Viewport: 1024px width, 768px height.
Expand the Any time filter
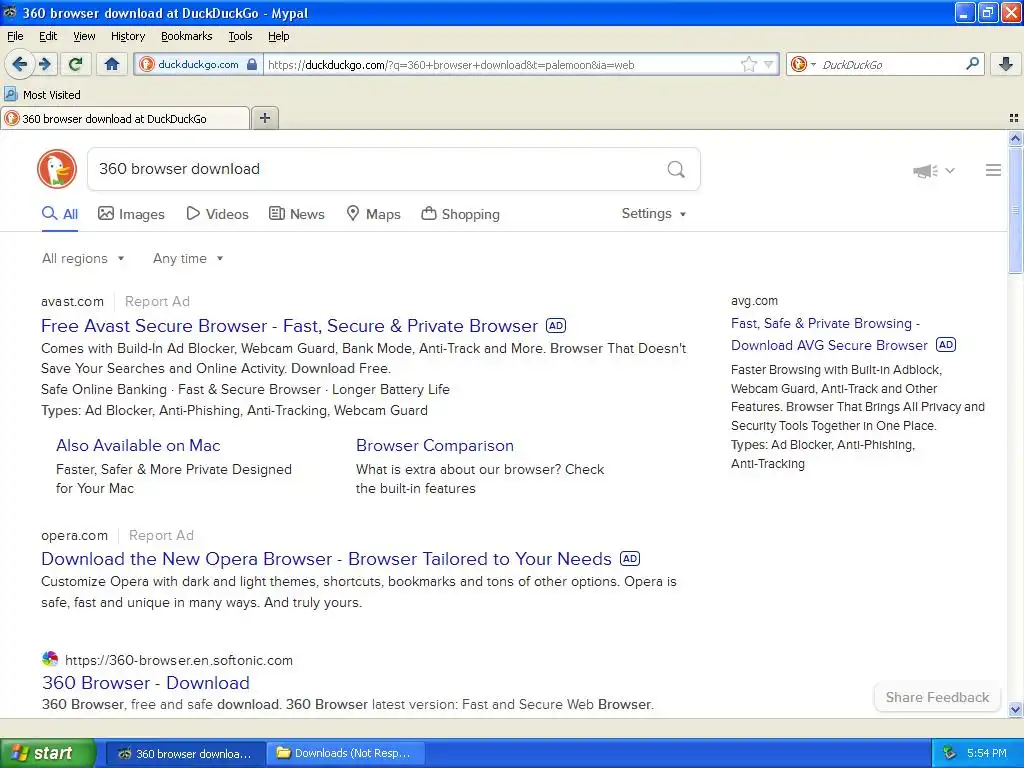click(188, 259)
